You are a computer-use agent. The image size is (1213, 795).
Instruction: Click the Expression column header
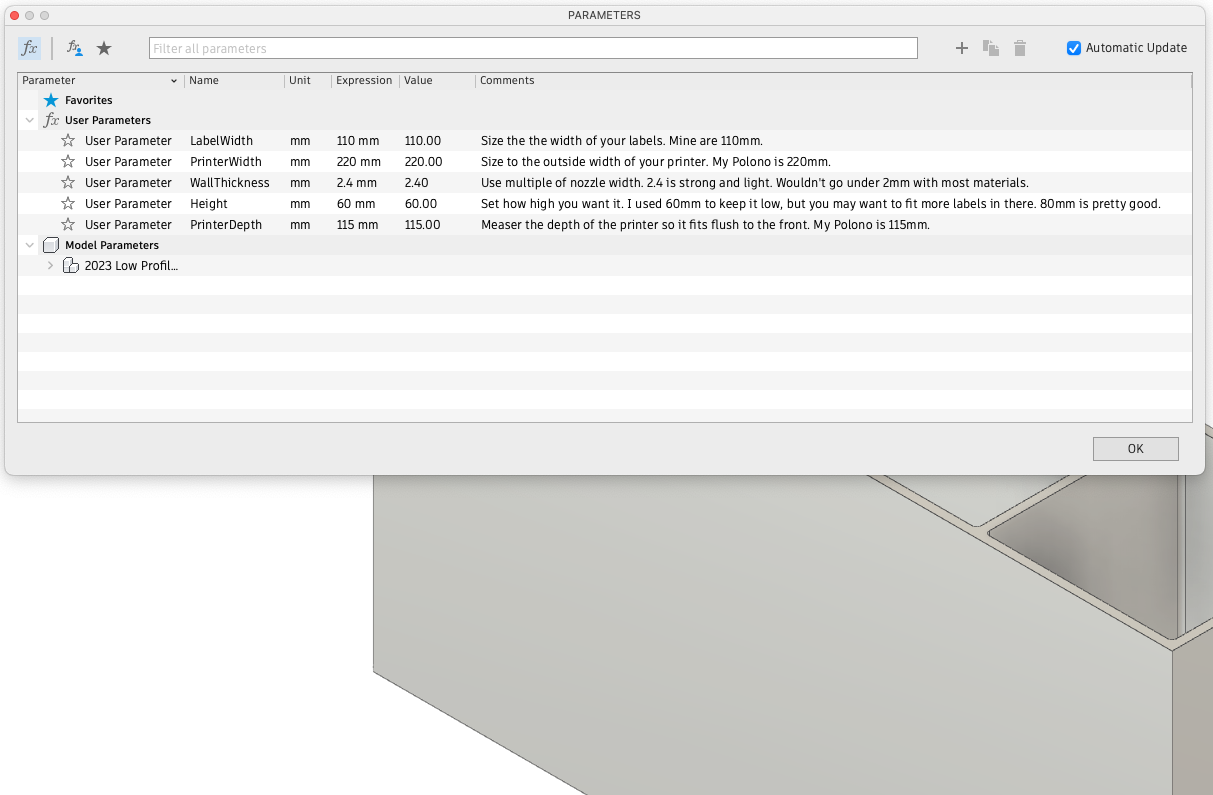(x=364, y=81)
